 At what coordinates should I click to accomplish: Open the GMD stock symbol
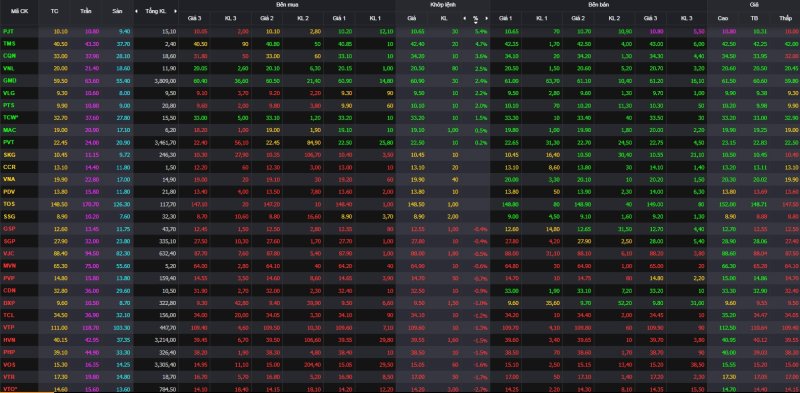click(8, 81)
